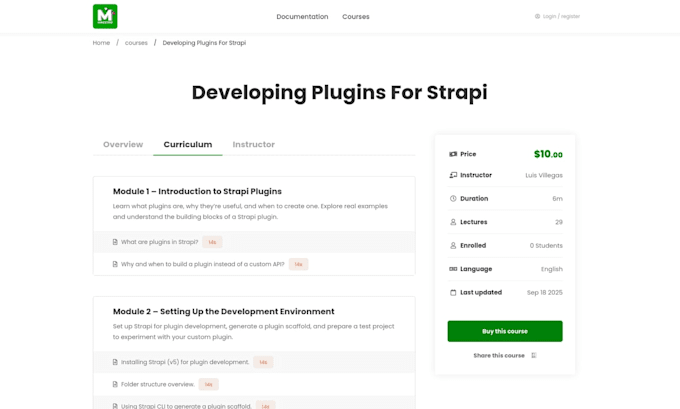Open lesson Folder structure overview
The image size is (680, 409).
pos(158,384)
